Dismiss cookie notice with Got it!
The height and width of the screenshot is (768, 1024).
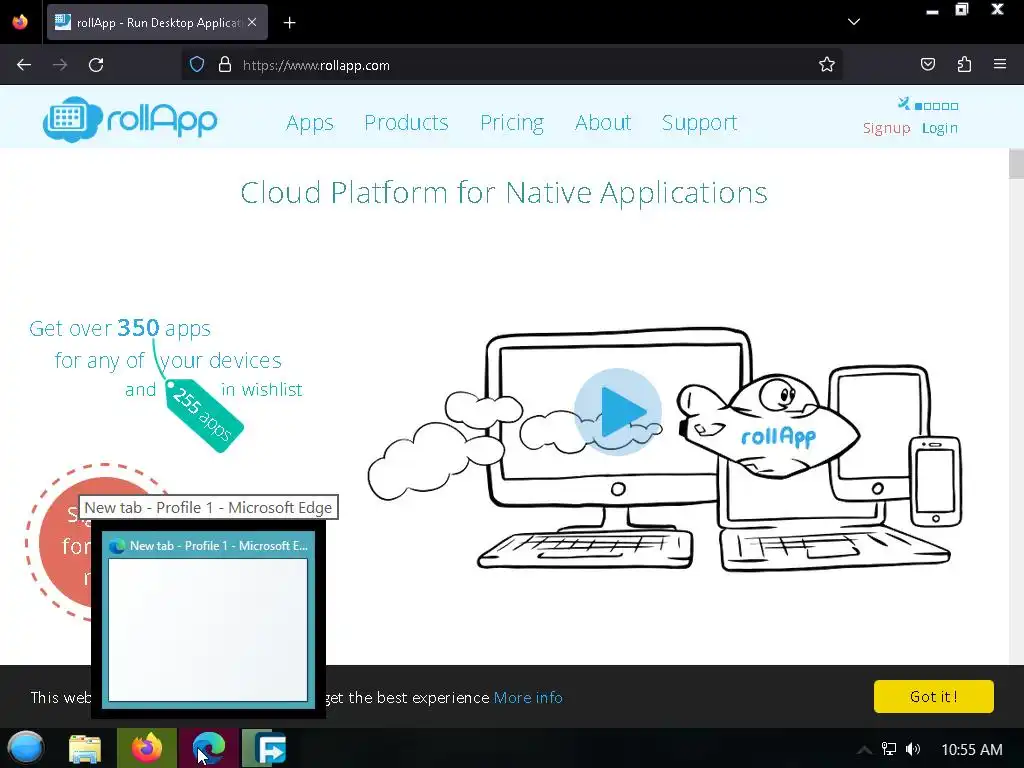934,697
